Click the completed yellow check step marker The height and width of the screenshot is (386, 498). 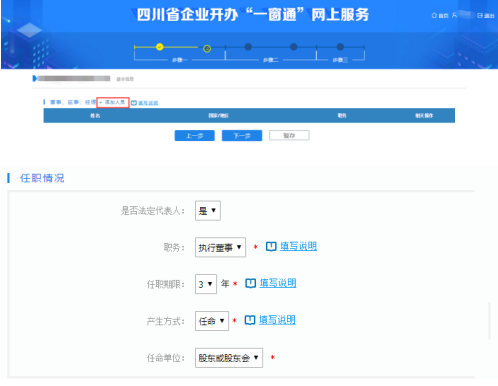click(x=160, y=47)
